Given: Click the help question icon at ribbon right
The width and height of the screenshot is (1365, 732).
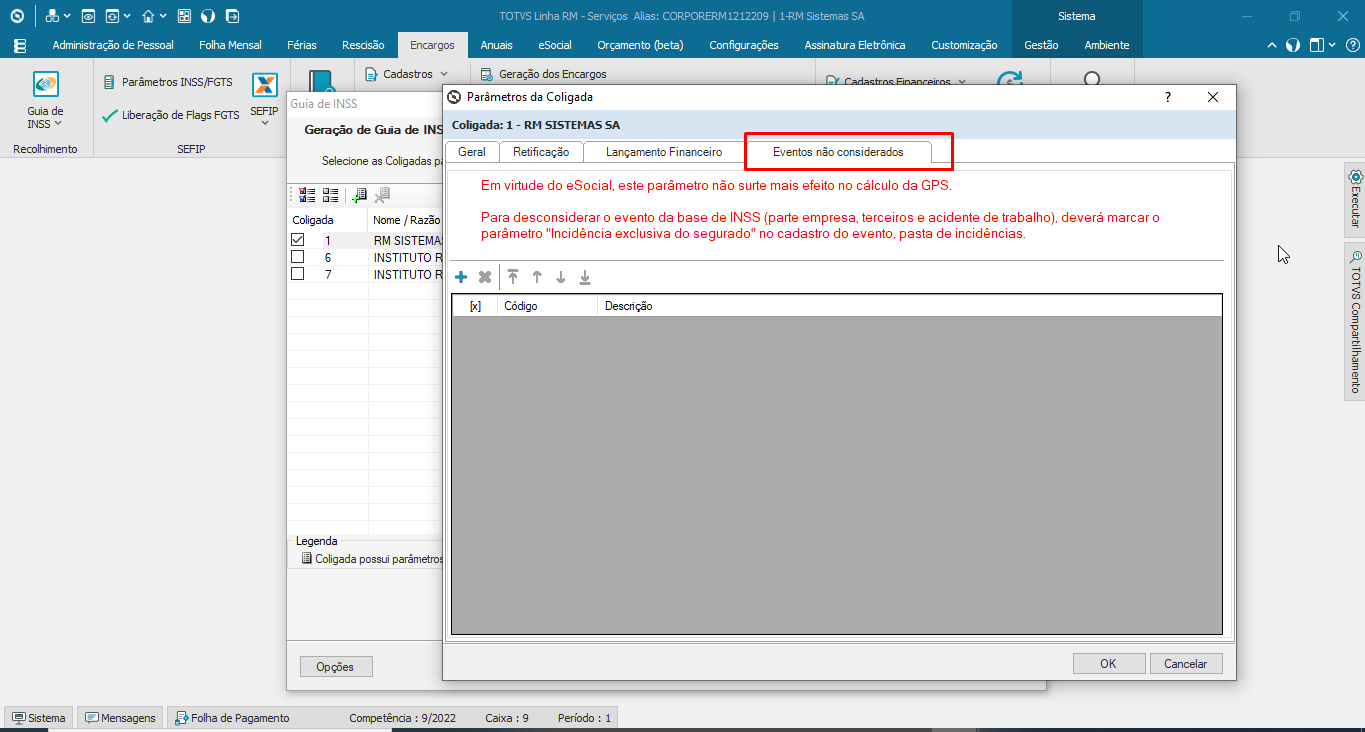Looking at the screenshot, I should point(1352,45).
